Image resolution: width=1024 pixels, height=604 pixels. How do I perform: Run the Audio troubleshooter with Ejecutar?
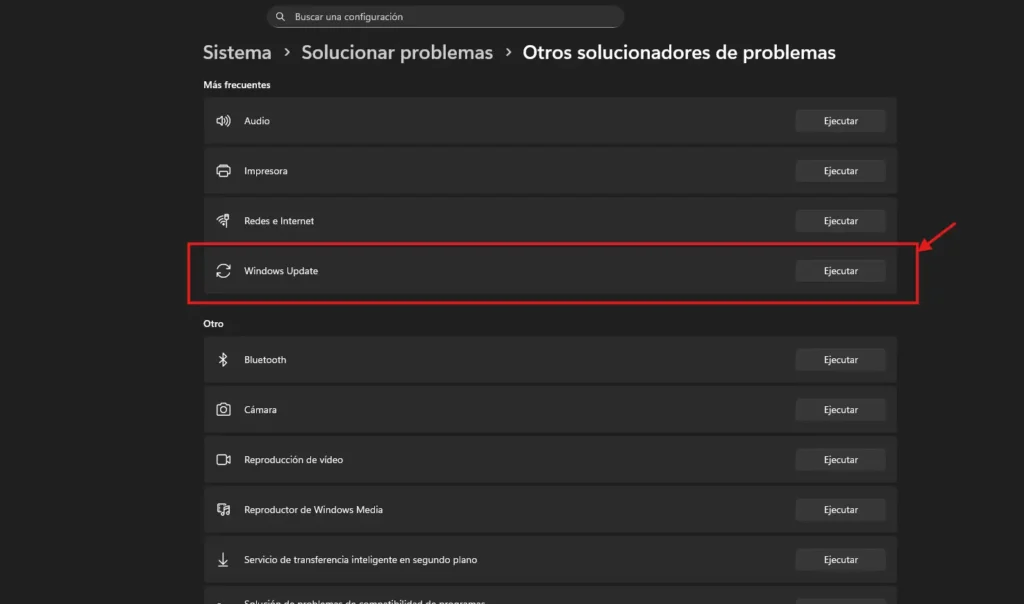(839, 120)
